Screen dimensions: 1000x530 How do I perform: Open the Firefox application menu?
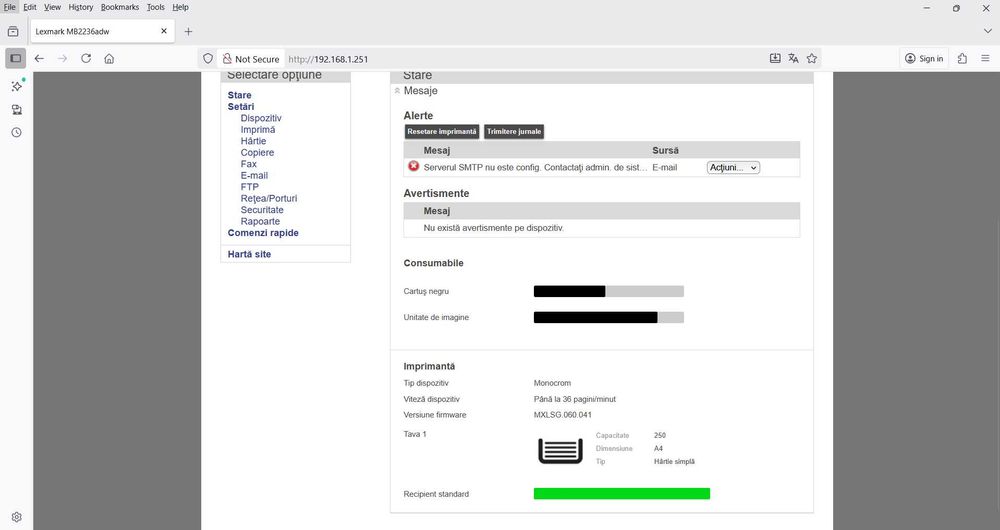pos(985,59)
